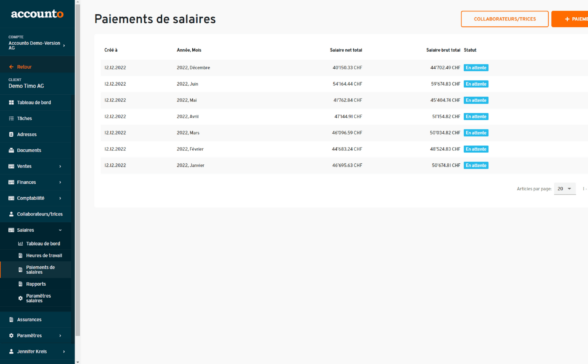Screen dimensions: 588x364
Task: Open the Rapports submenu item
Action: pos(37,284)
